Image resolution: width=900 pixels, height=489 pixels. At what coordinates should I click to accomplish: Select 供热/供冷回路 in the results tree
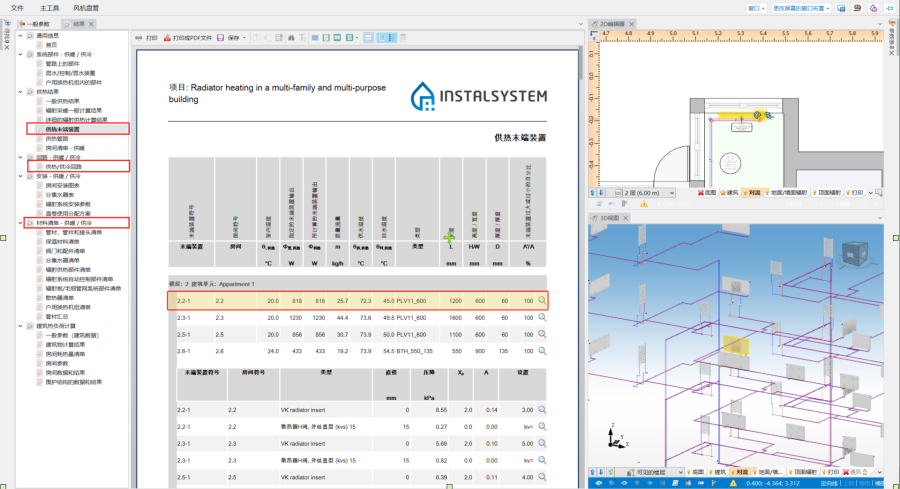click(64, 166)
